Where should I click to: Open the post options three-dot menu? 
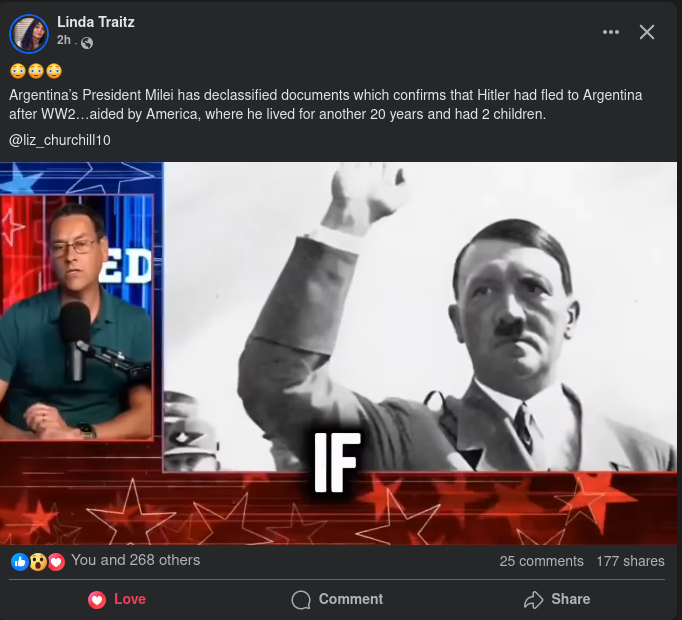pyautogui.click(x=611, y=32)
